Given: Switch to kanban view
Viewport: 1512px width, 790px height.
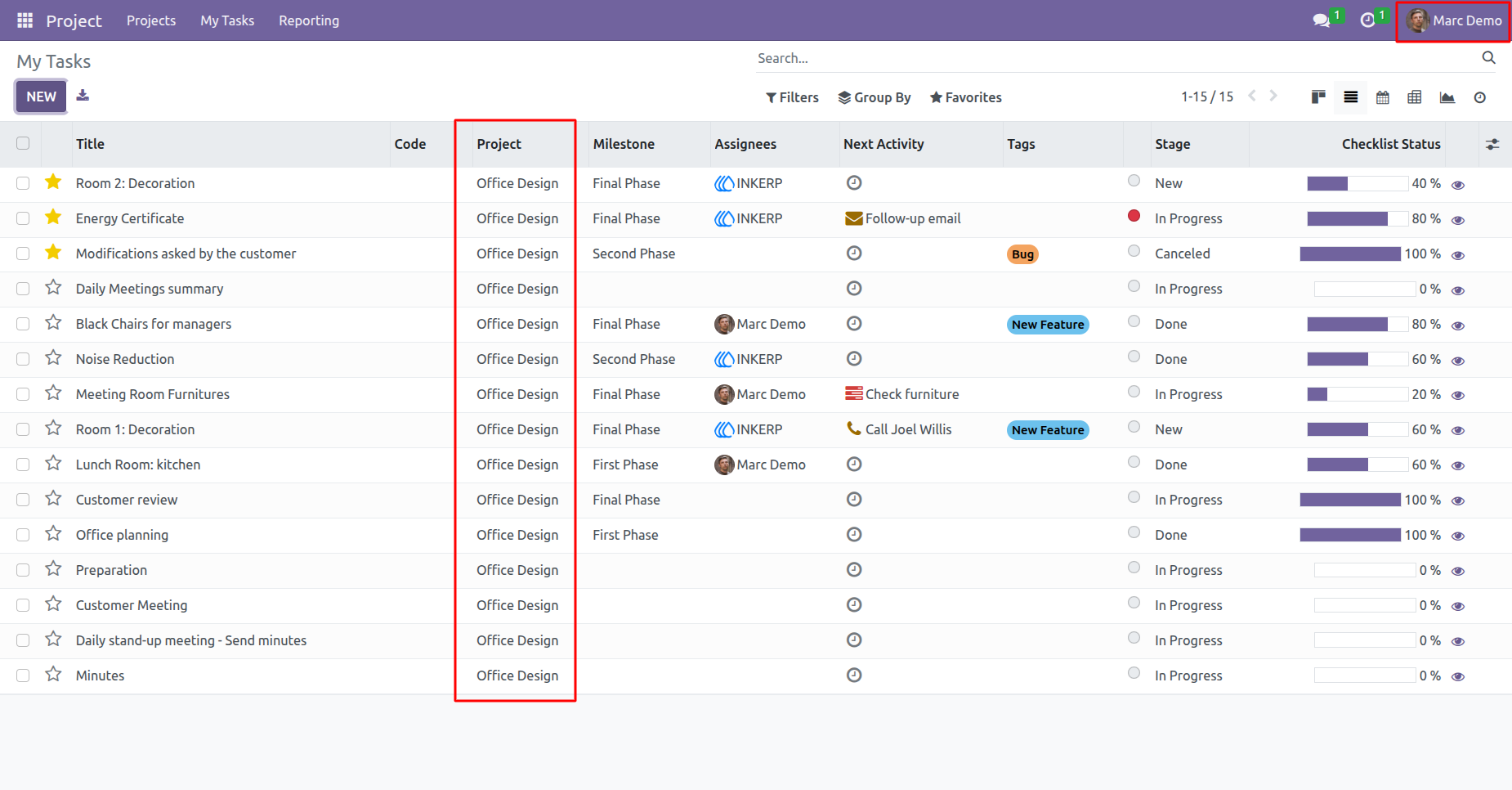Looking at the screenshot, I should [1318, 97].
